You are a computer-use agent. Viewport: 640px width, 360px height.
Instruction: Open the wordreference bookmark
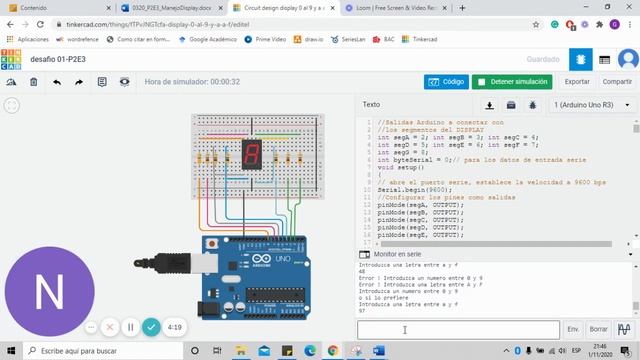[x=78, y=39]
